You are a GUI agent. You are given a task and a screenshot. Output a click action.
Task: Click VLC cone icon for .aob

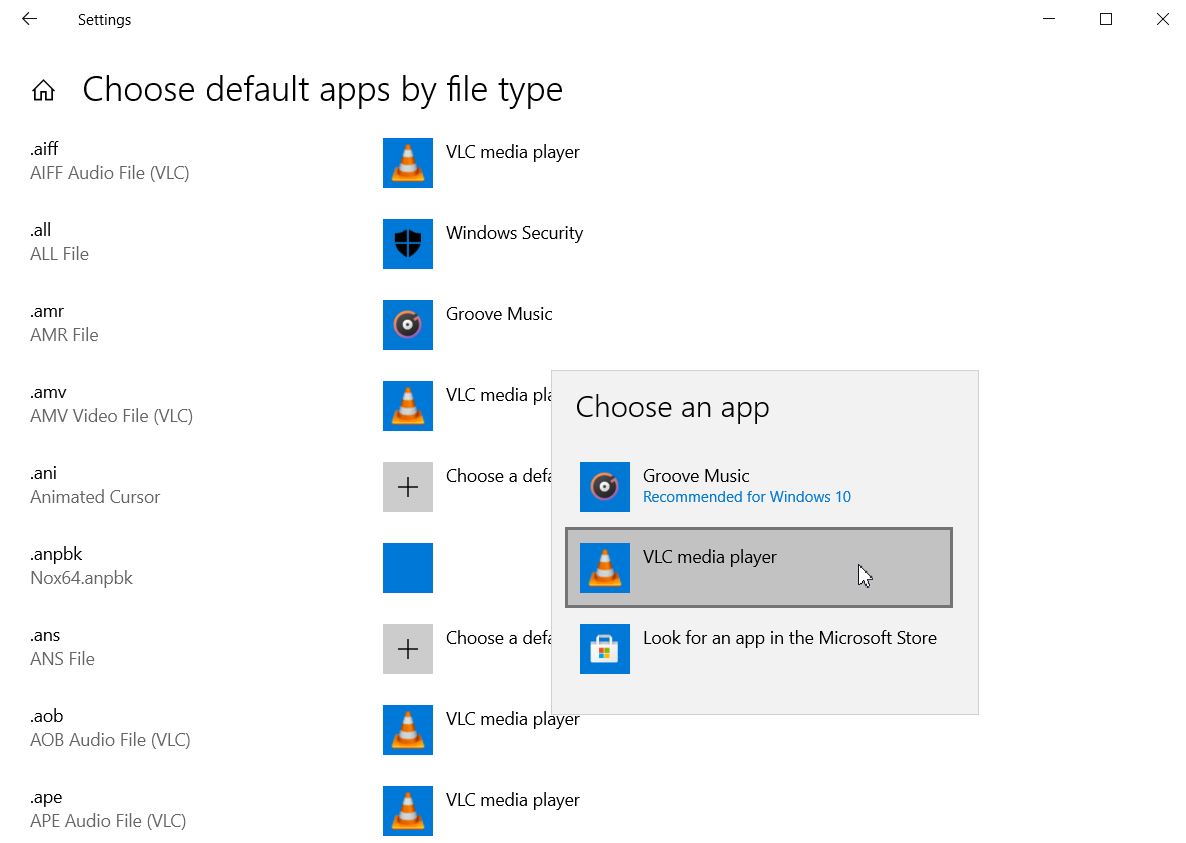[x=408, y=730]
